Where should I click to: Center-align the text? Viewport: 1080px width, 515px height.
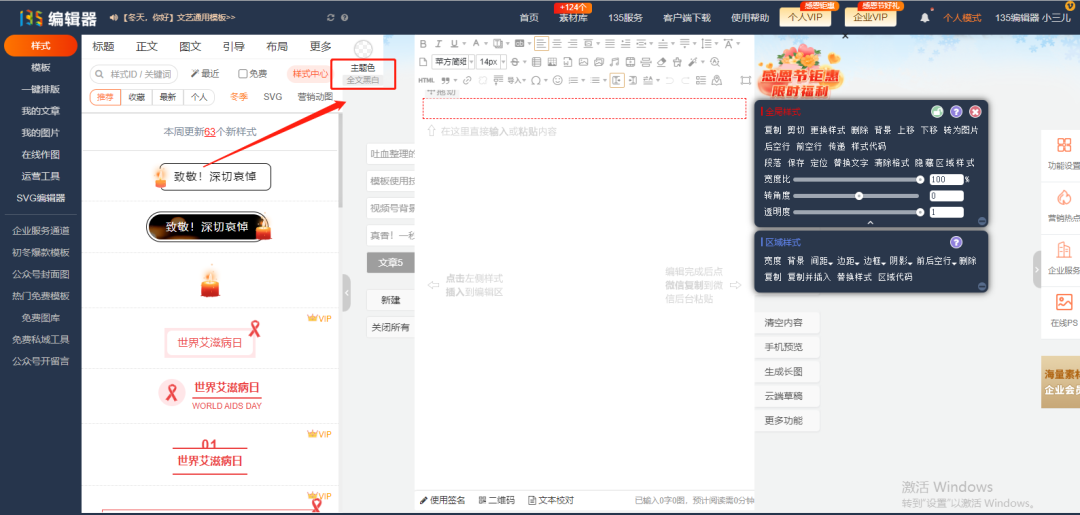pyautogui.click(x=557, y=43)
